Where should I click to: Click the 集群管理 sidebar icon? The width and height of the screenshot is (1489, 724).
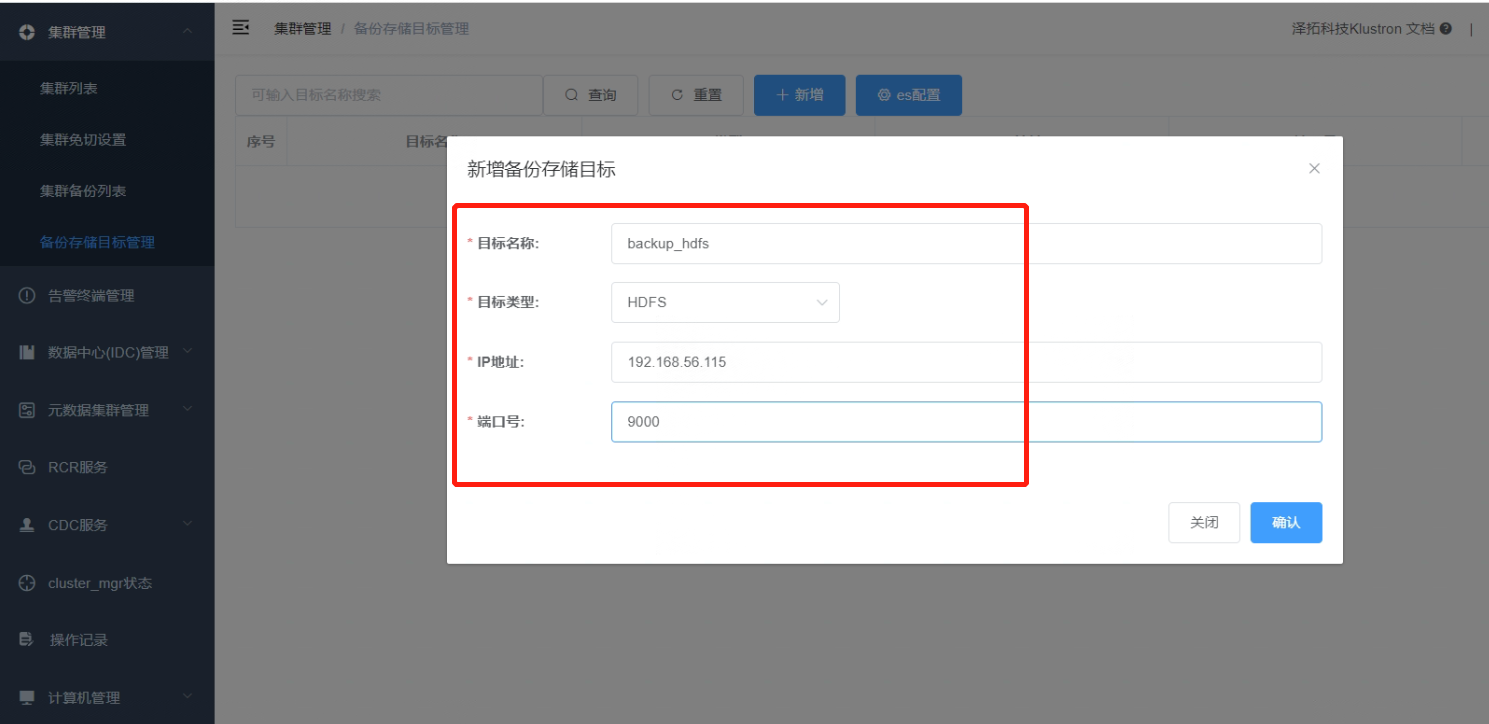(27, 32)
